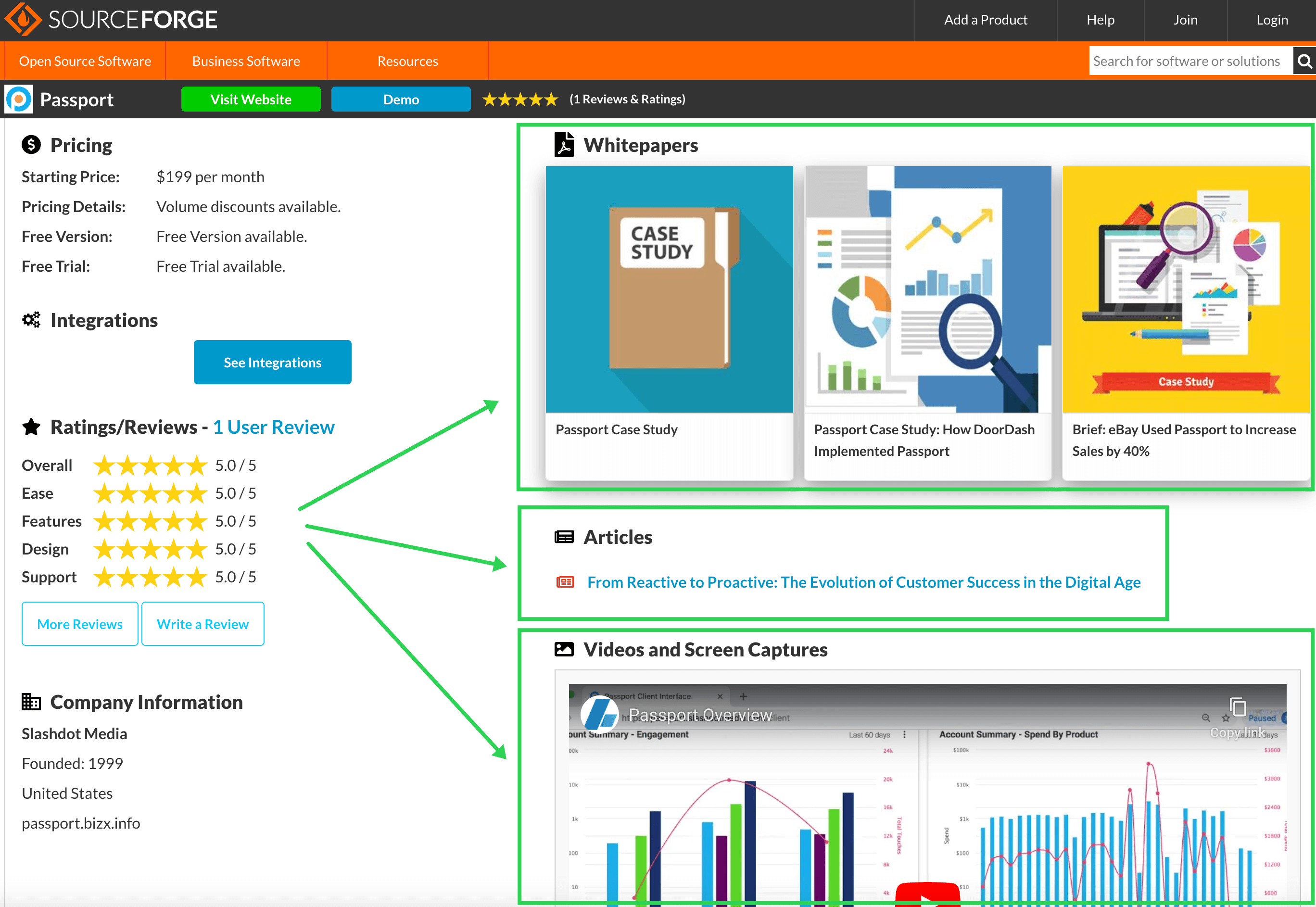This screenshot has width=1316, height=907.
Task: Click the Company Information building icon
Action: [x=31, y=702]
